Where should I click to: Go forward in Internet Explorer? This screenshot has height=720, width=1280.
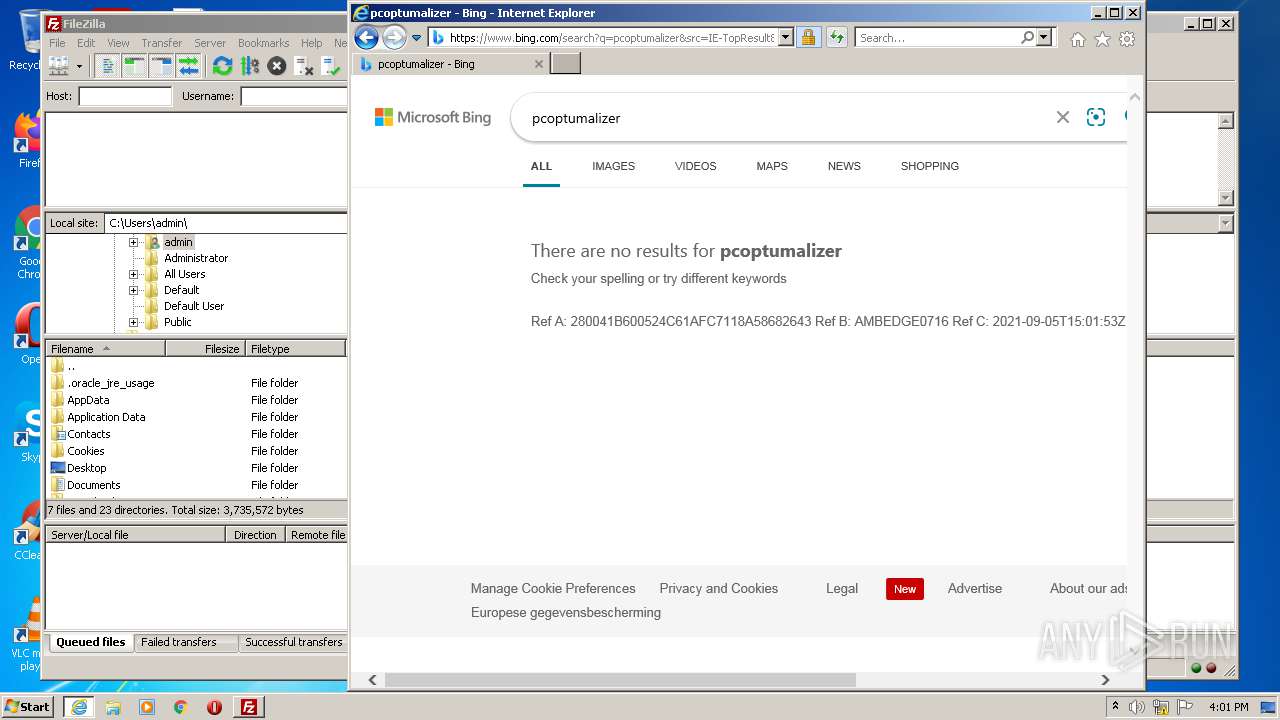pos(395,38)
